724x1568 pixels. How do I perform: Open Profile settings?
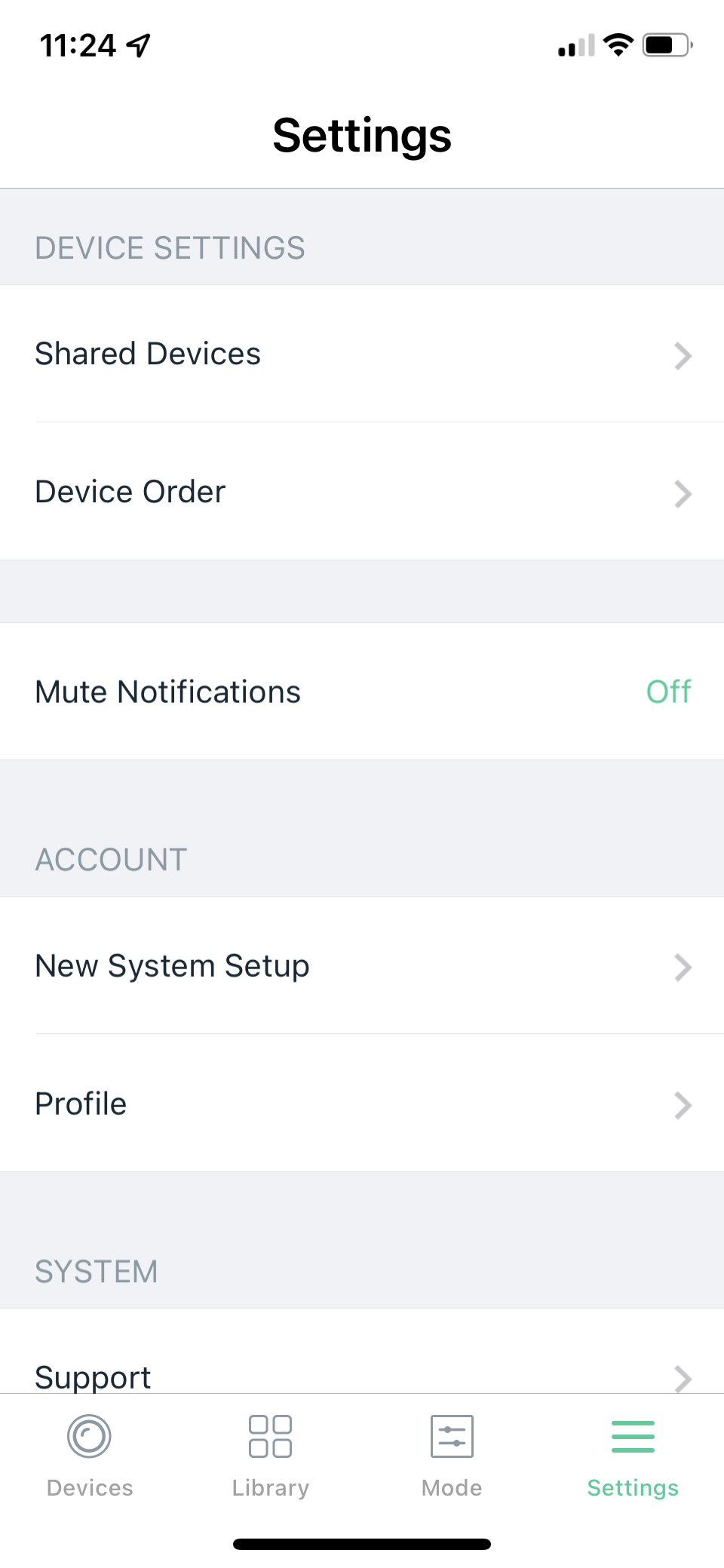[x=81, y=1103]
